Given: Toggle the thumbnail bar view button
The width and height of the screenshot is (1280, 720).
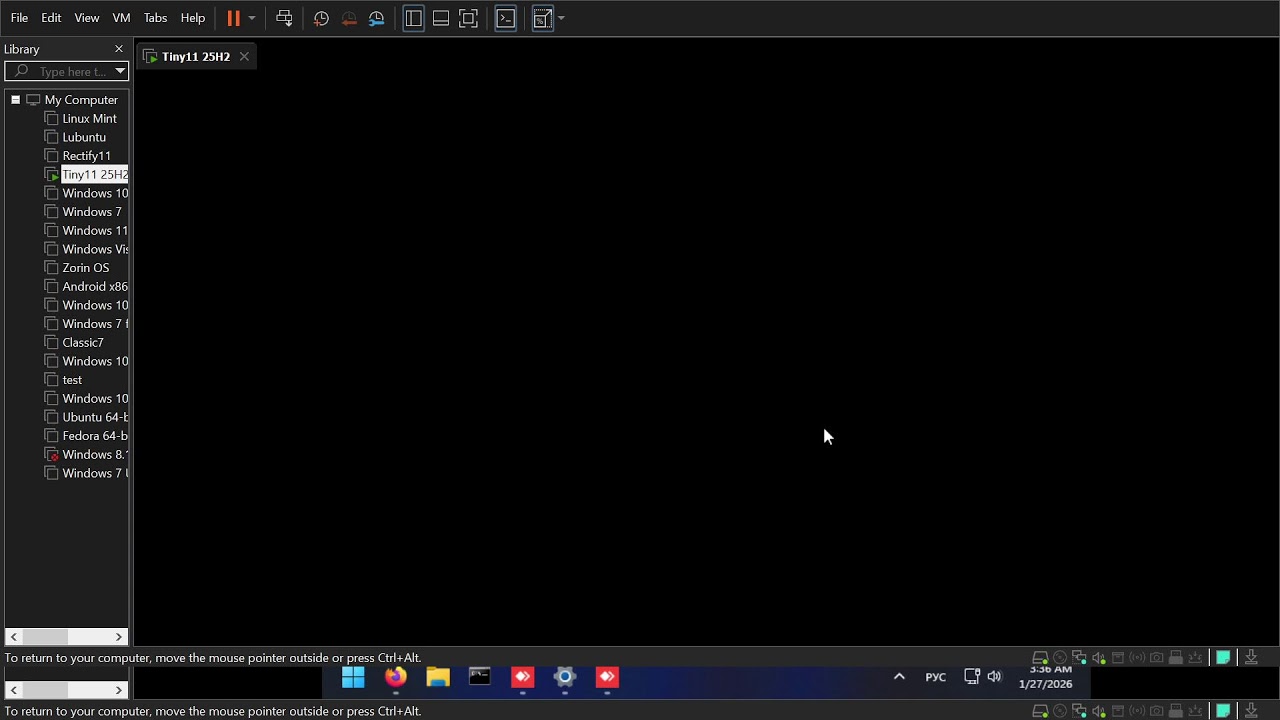Looking at the screenshot, I should pos(441,18).
